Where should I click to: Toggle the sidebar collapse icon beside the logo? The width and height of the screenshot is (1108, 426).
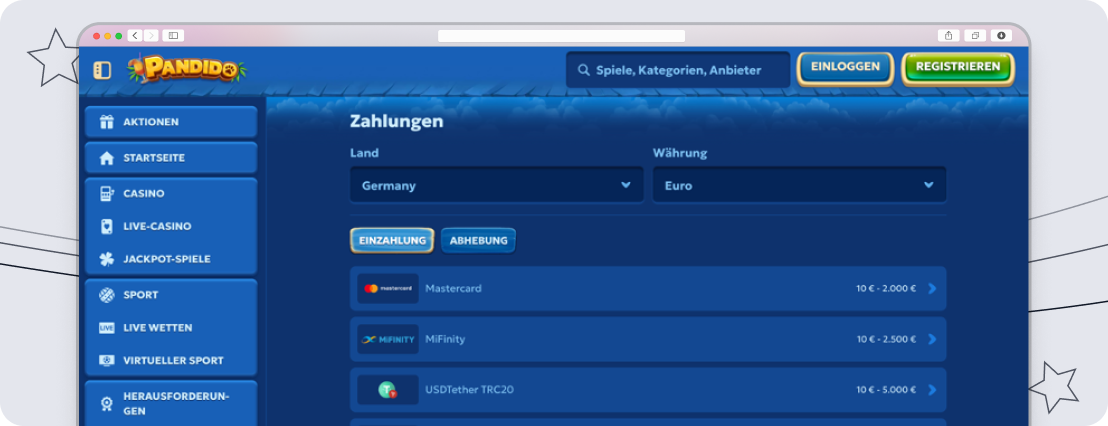point(102,70)
